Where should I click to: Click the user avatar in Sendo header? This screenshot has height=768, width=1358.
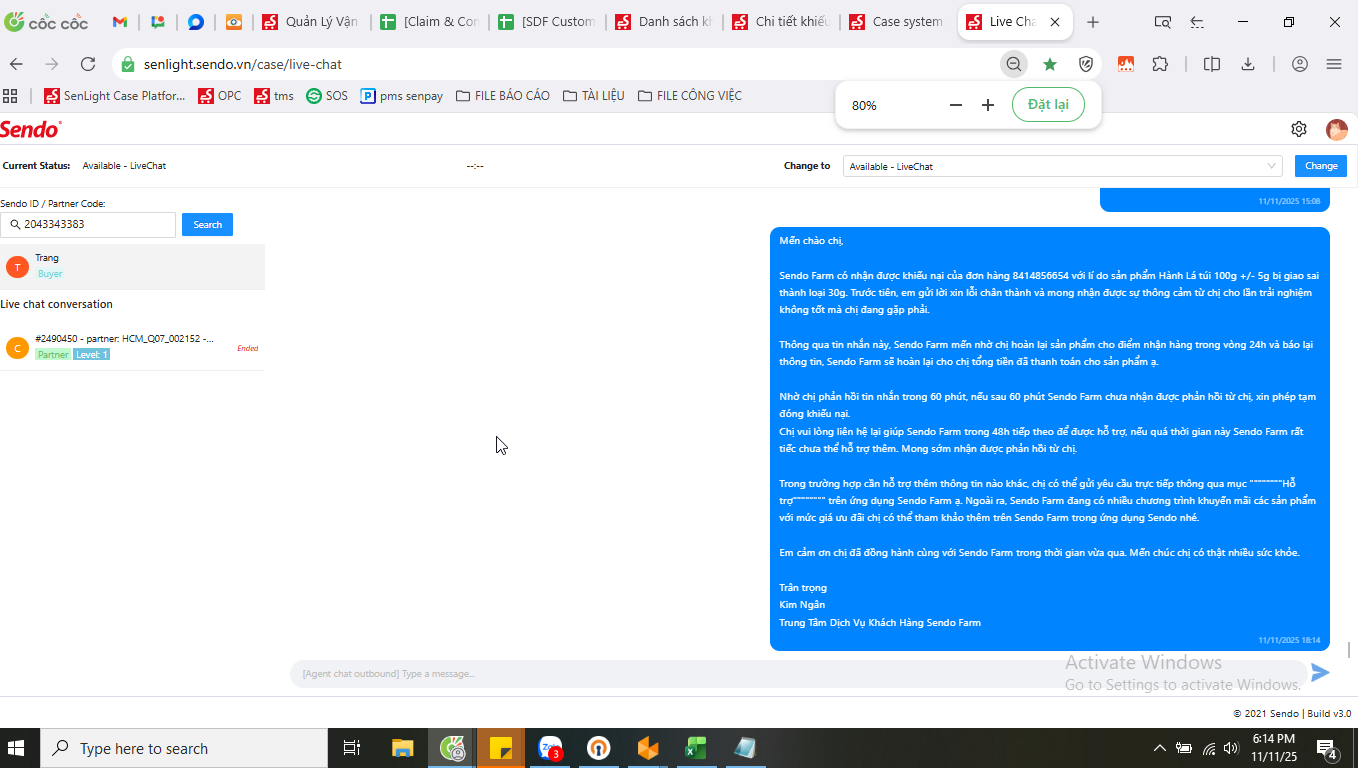(x=1337, y=129)
